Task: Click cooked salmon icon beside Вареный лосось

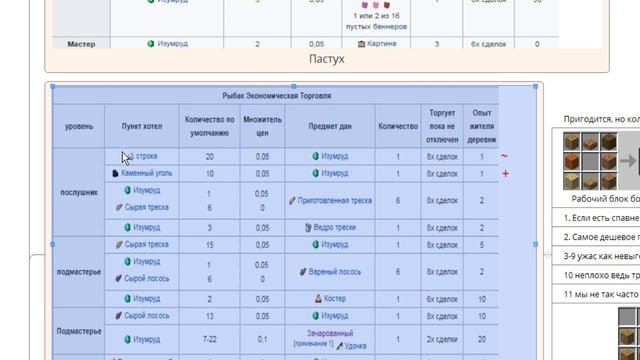Action: (303, 272)
